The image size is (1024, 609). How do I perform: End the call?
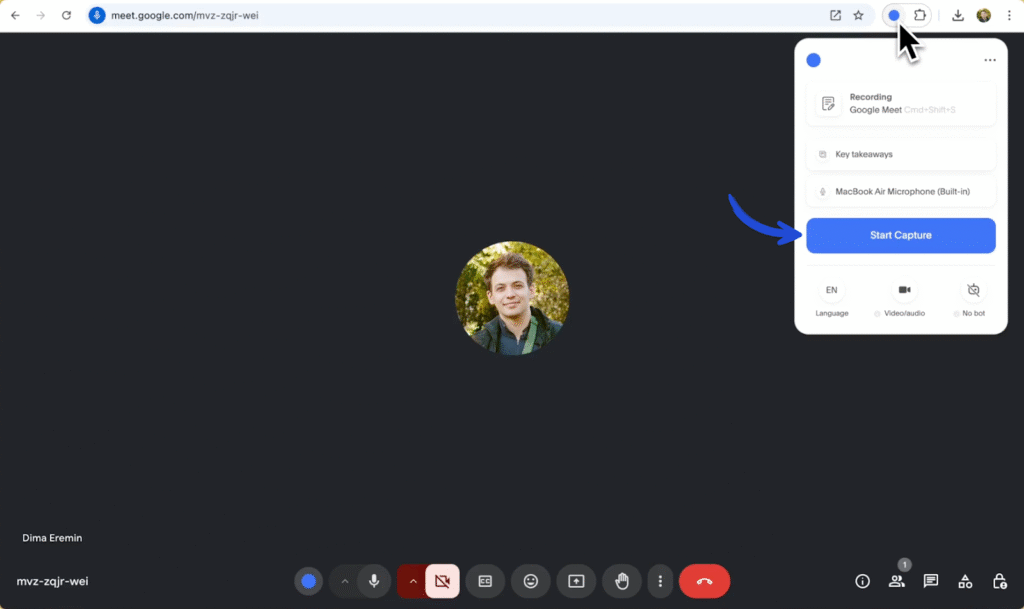tap(704, 581)
